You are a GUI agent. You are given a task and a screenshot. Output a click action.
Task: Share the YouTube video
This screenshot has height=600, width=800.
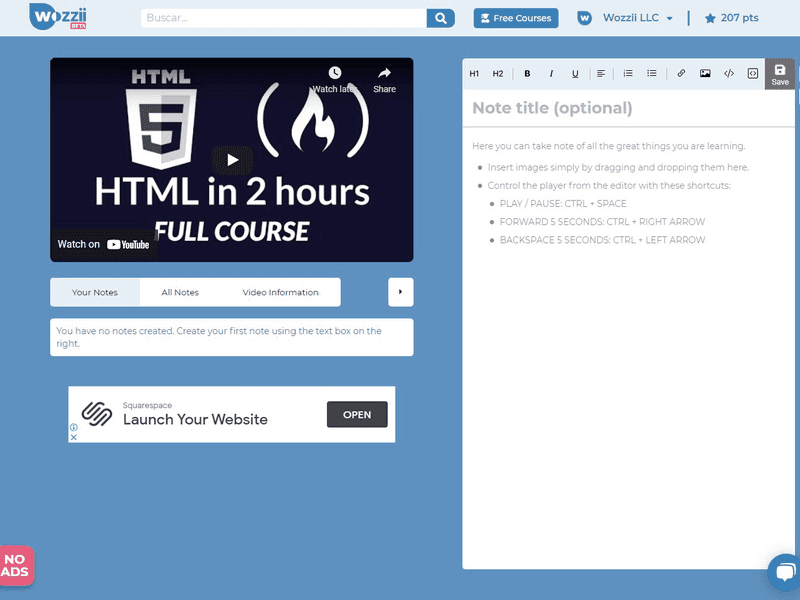pyautogui.click(x=384, y=80)
